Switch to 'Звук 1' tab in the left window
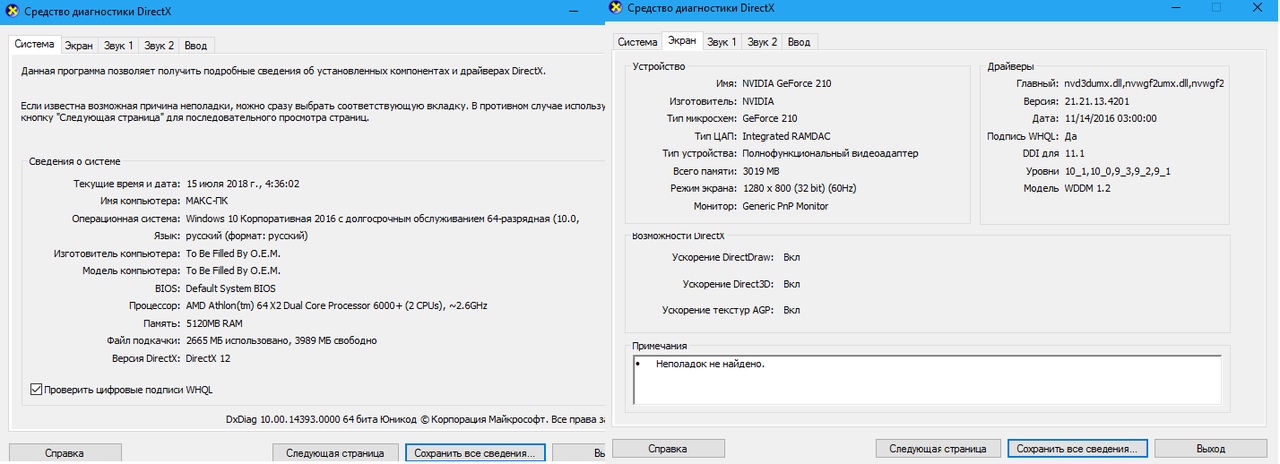This screenshot has height=464, width=1280. tap(118, 45)
